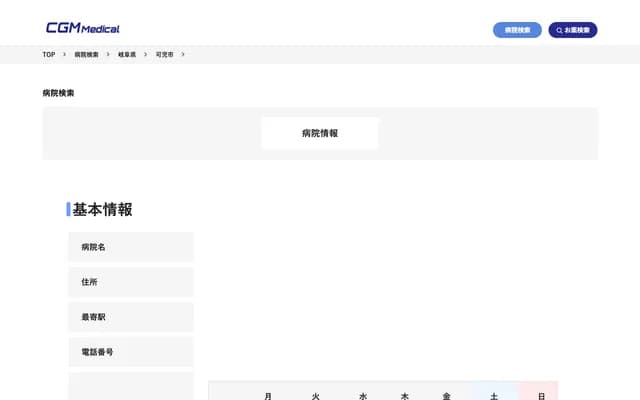Viewport: 640px width, 400px height.
Task: Click the pink 日 Sunday column header
Action: tap(541, 395)
